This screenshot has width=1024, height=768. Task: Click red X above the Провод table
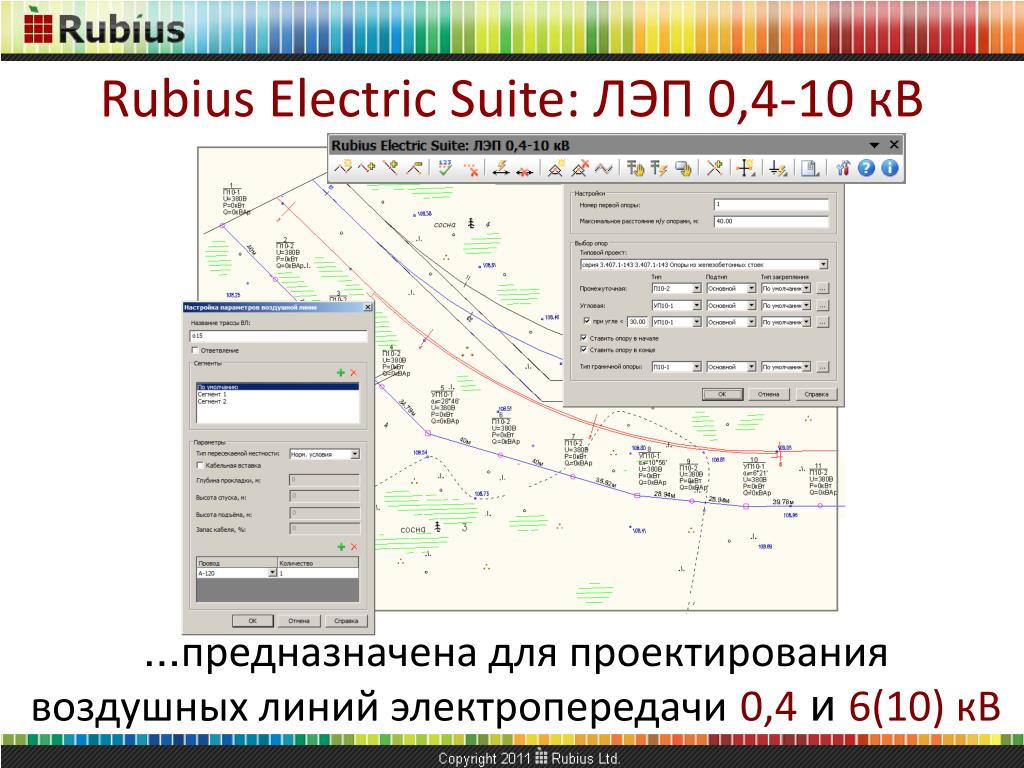354,547
